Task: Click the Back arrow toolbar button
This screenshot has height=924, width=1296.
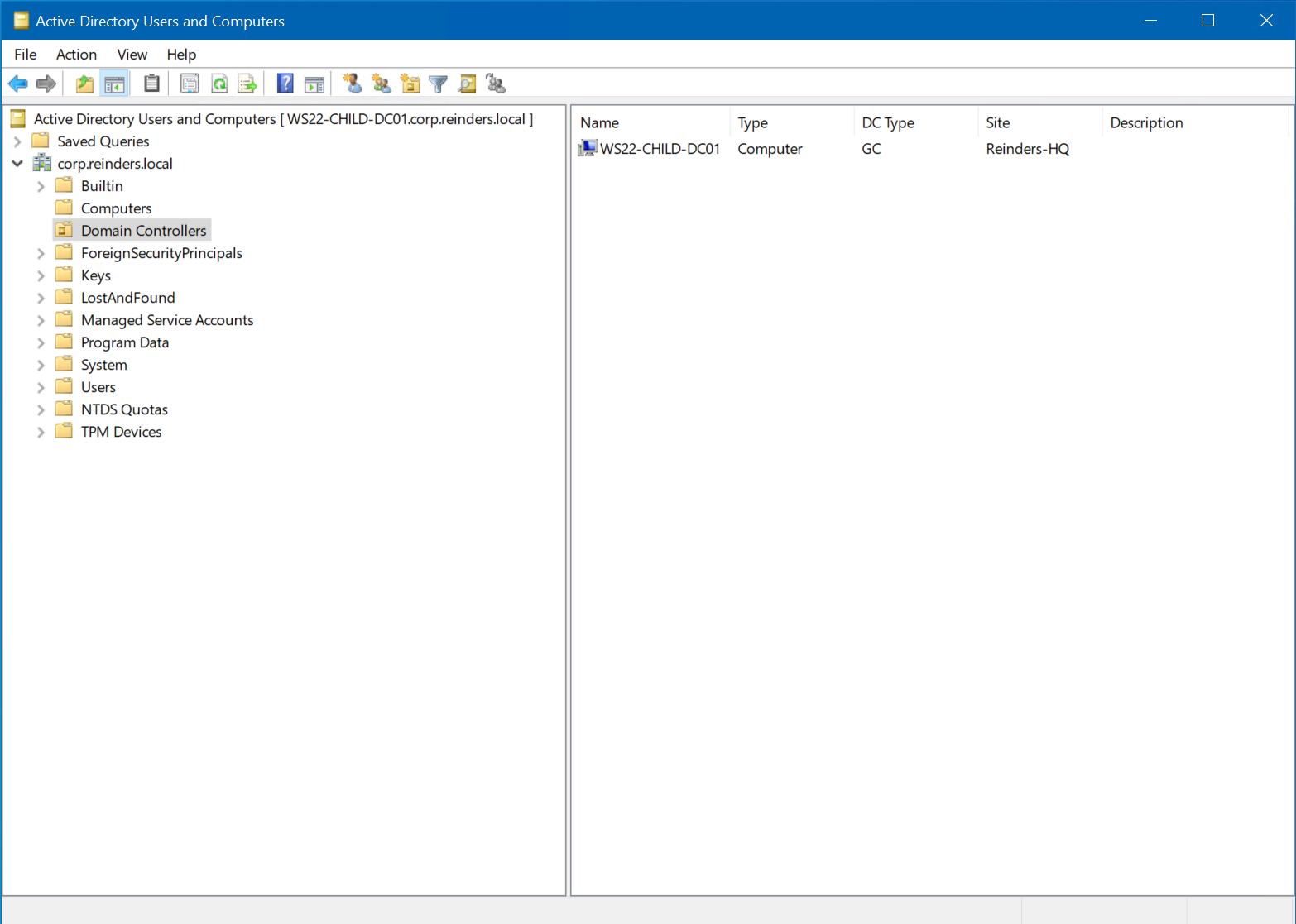Action: (x=18, y=84)
